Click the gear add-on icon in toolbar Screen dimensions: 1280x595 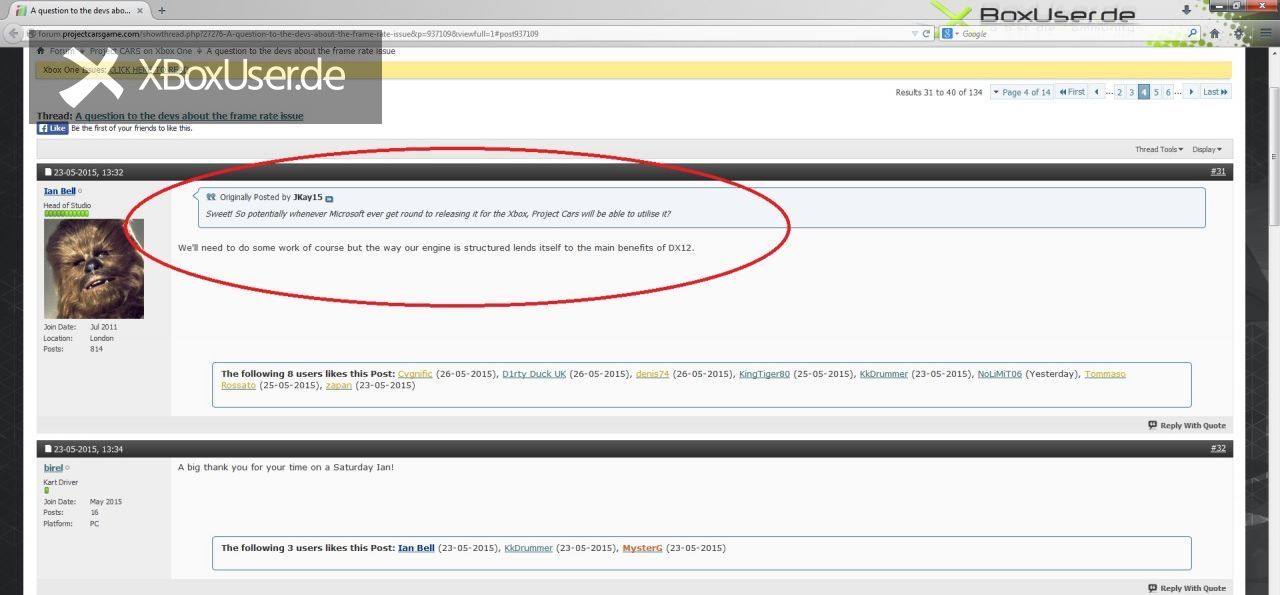pyautogui.click(x=1240, y=33)
